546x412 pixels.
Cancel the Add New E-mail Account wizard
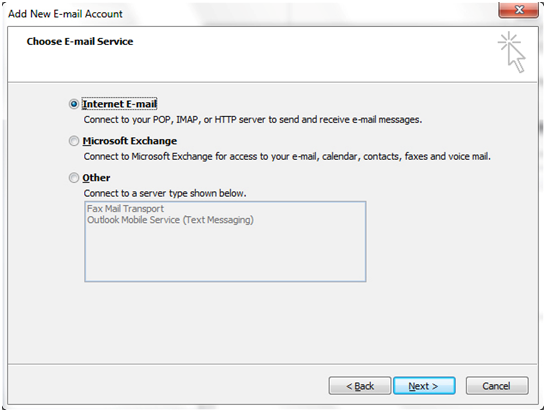point(497,386)
